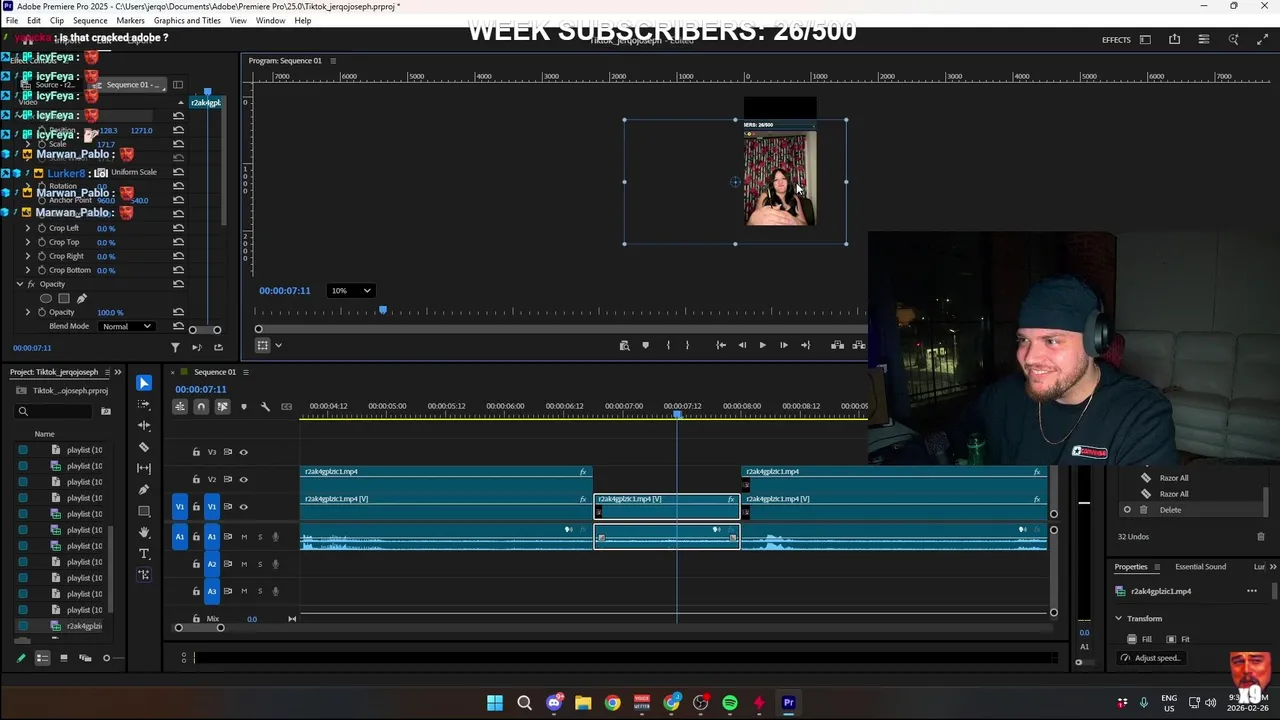1280x720 pixels.
Task: Switch Project panel to icon view
Action: [x=64, y=658]
